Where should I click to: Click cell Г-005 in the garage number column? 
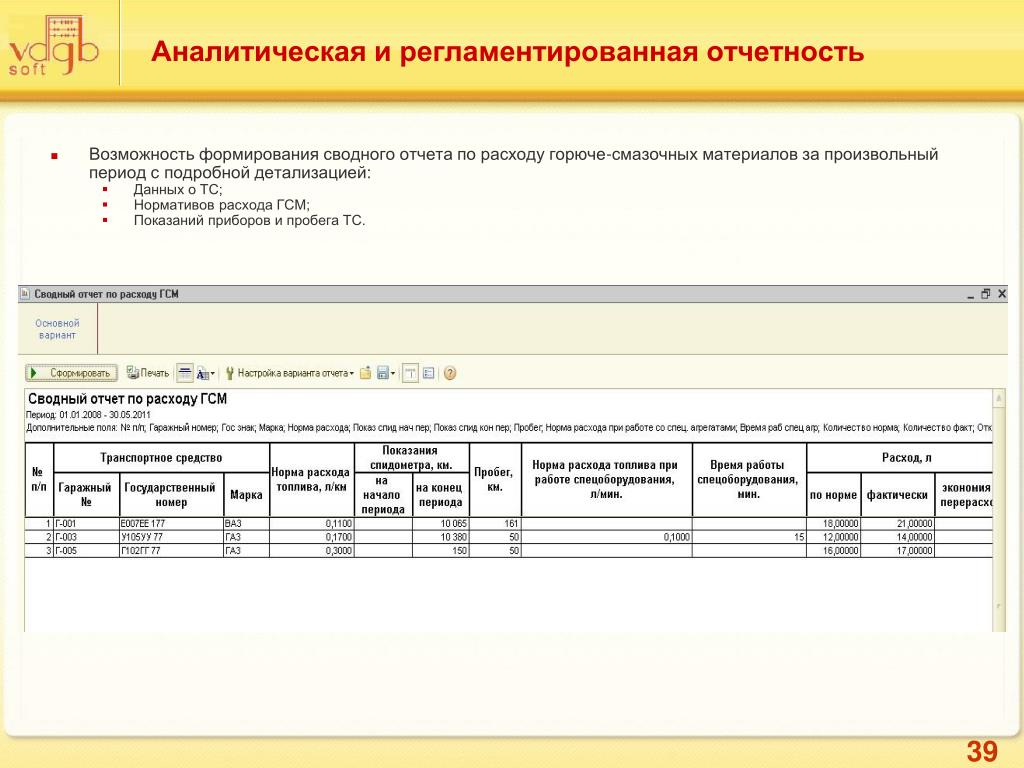[x=86, y=551]
